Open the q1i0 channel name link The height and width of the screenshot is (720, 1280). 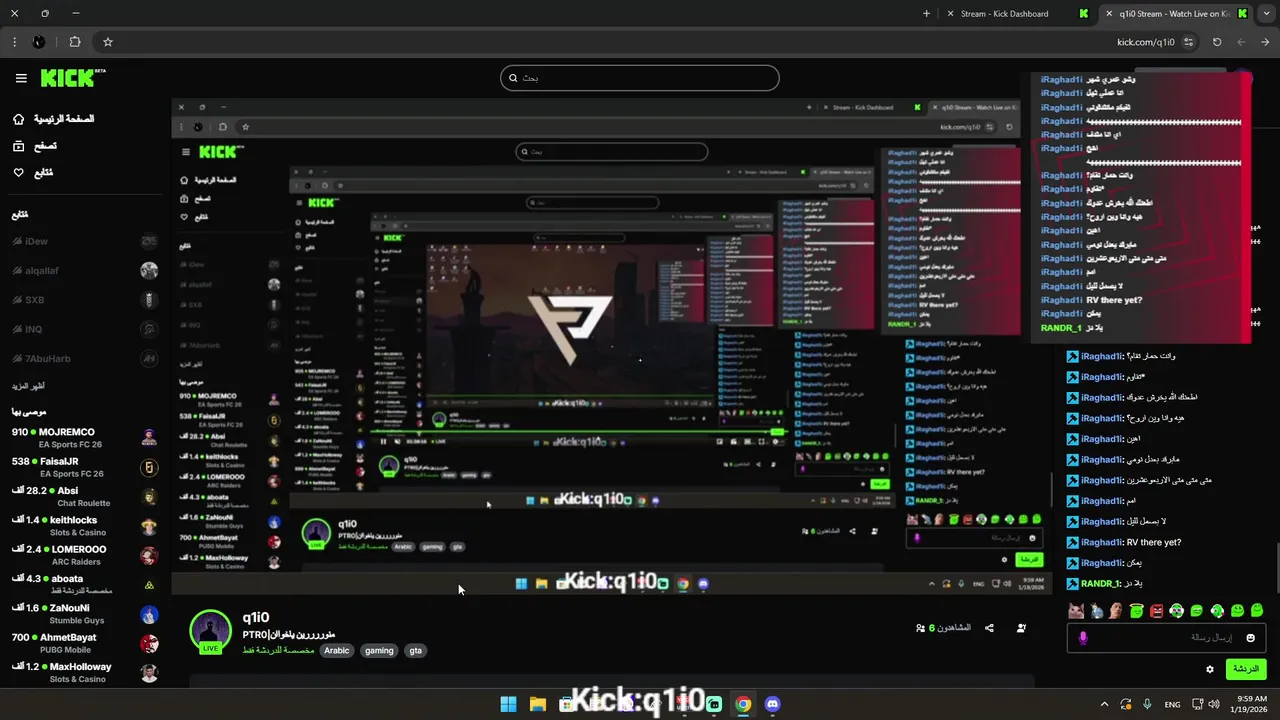[x=256, y=618]
